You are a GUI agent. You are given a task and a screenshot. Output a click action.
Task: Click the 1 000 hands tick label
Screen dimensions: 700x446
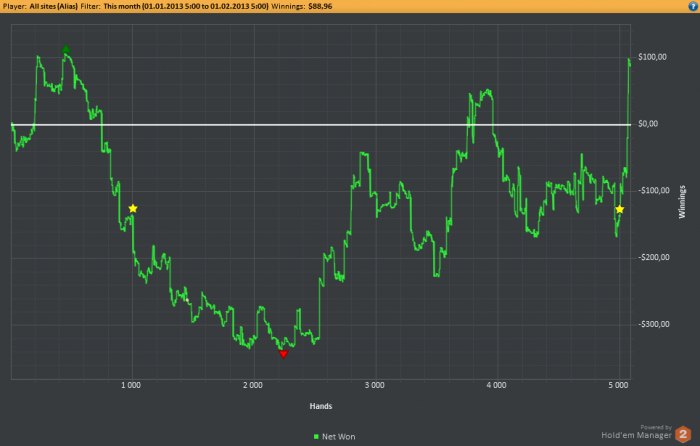pos(131,385)
